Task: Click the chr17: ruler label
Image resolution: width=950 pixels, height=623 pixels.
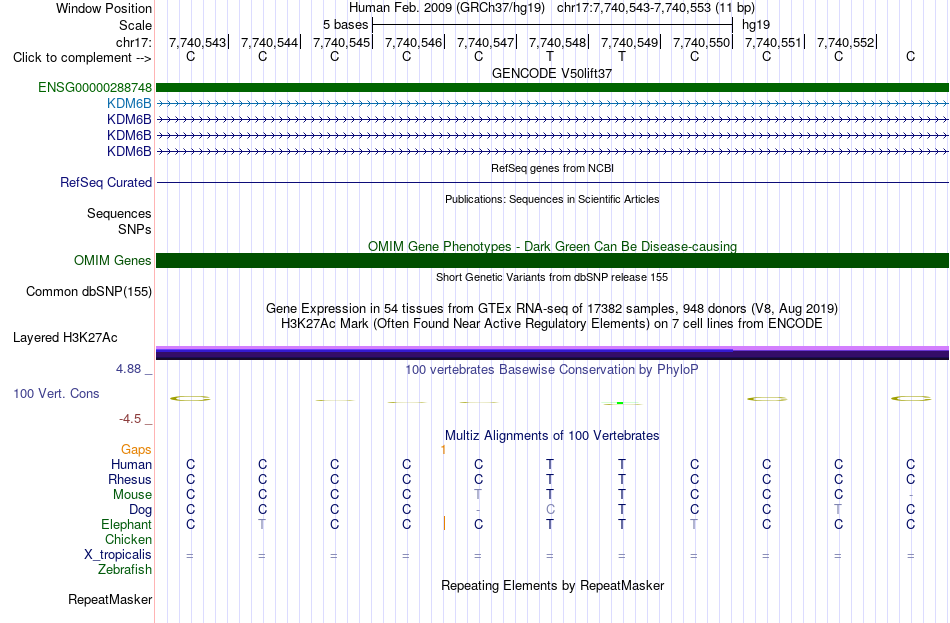Action: coord(134,42)
